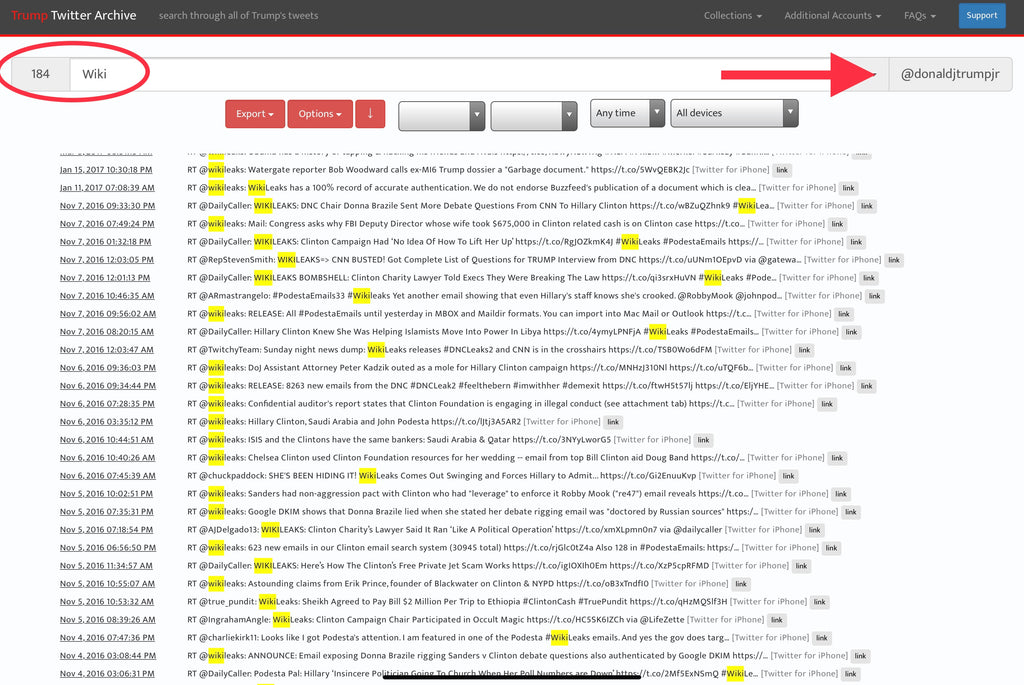Viewport: 1024px width, 685px height.
Task: Open the Jan 15, 2017 10:30:18 PM tweet date
Action: (x=106, y=170)
